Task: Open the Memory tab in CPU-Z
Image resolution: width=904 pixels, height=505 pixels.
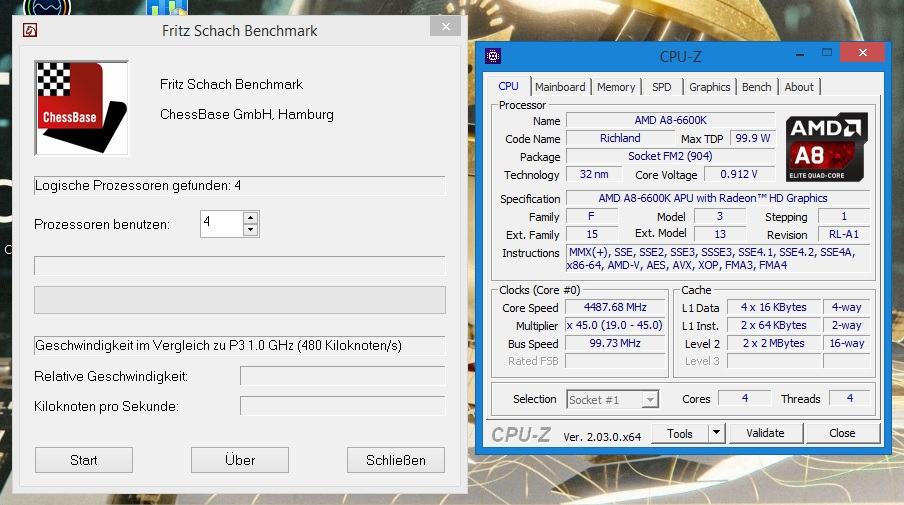Action: (x=616, y=87)
